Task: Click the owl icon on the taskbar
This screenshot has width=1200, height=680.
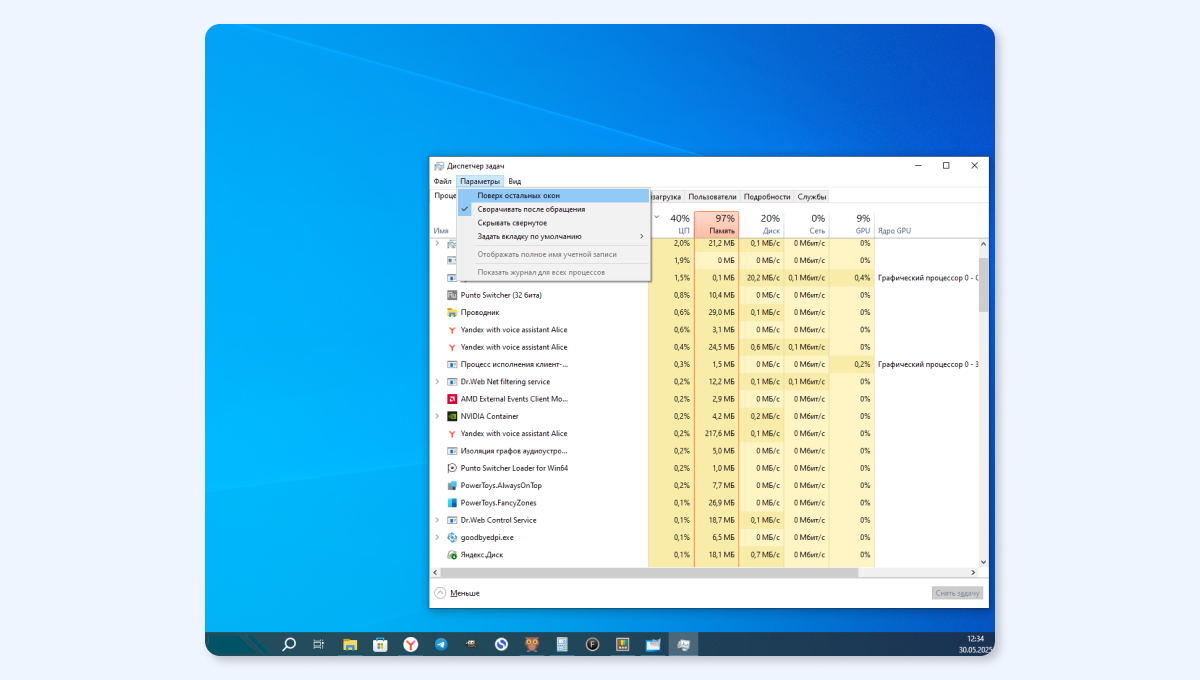Action: click(x=532, y=645)
